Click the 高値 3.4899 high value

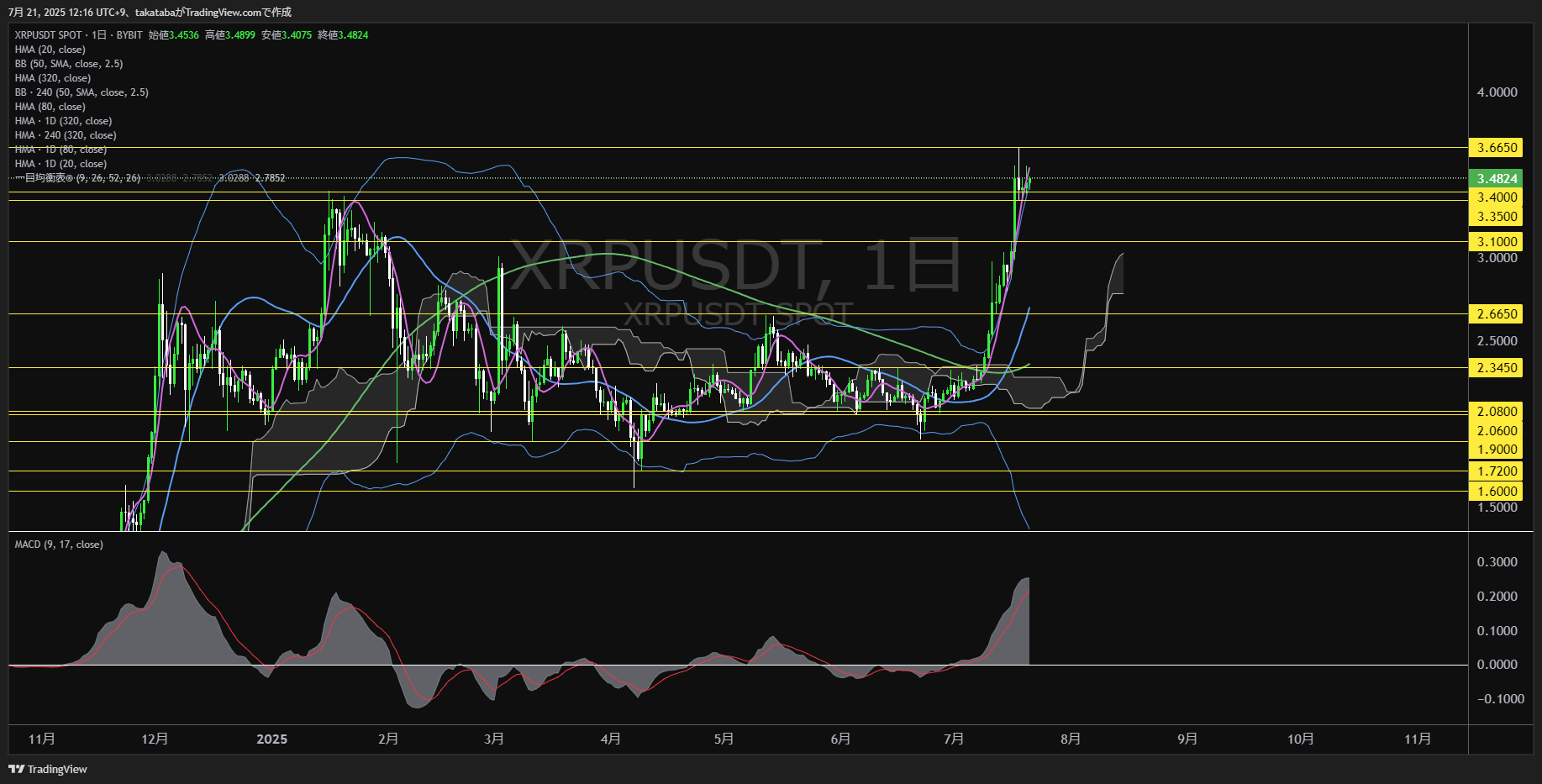(x=230, y=35)
